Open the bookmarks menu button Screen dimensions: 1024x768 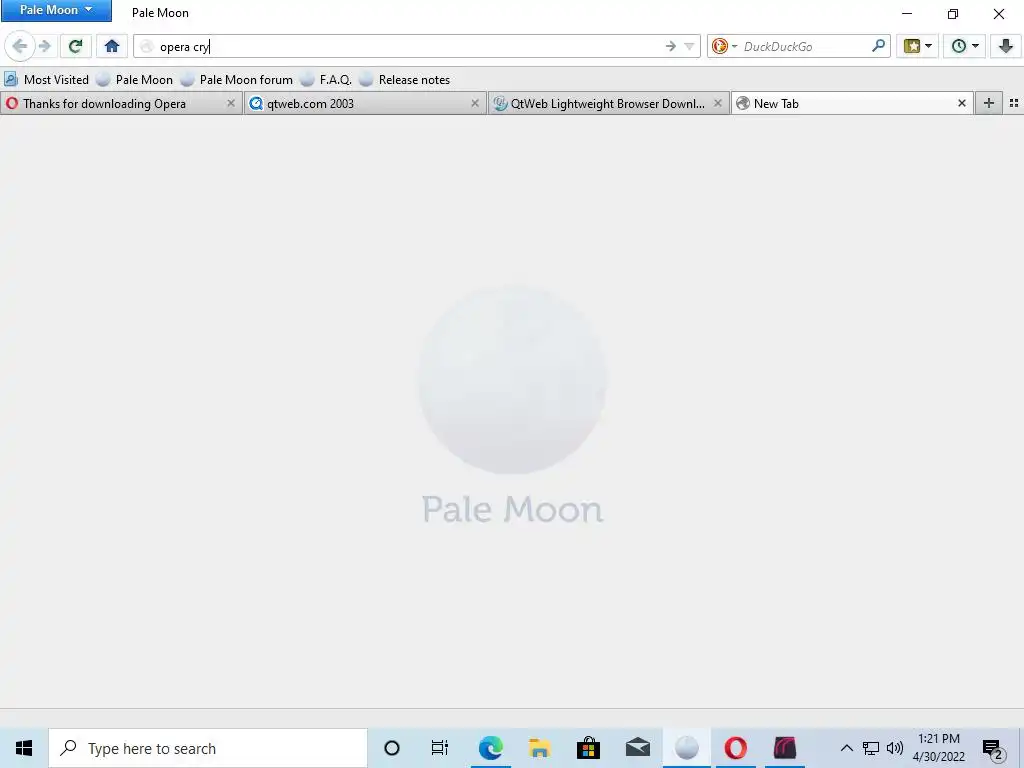tap(918, 46)
